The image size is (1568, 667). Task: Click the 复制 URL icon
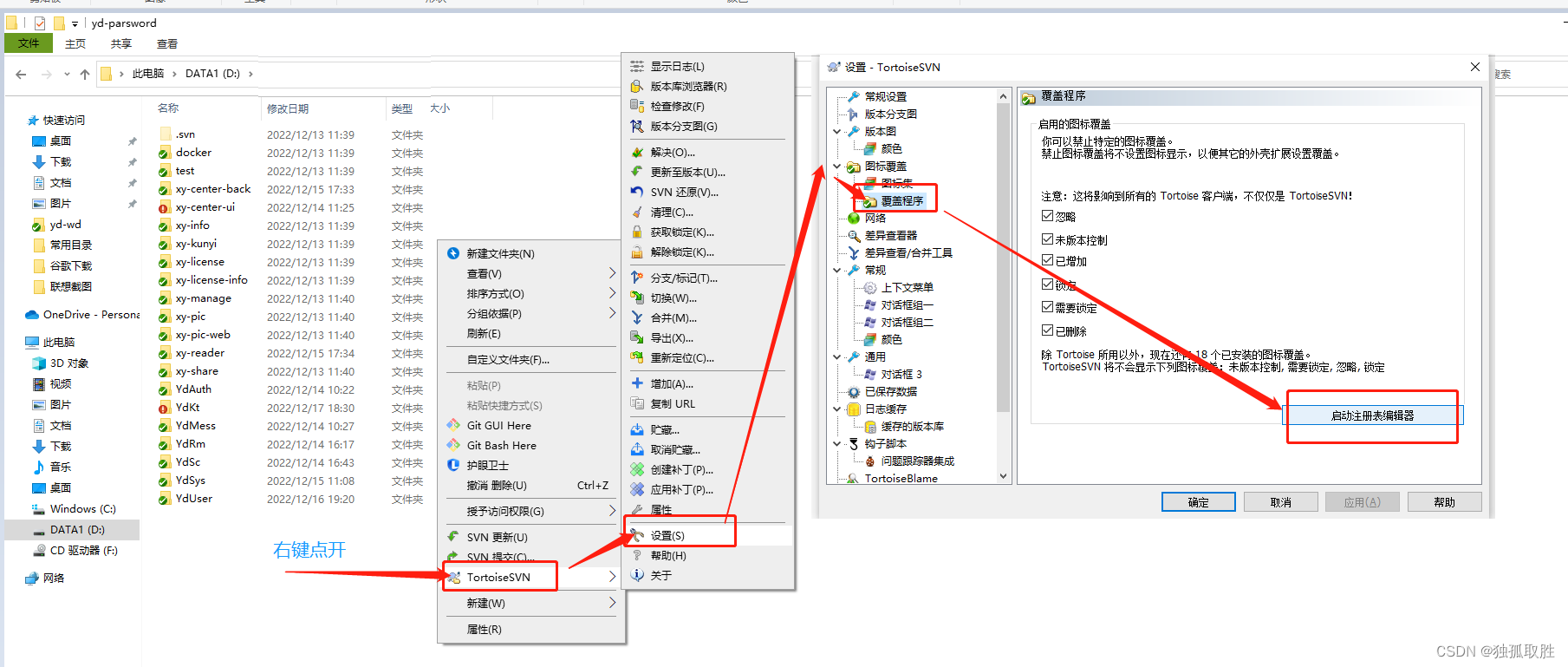coord(637,403)
